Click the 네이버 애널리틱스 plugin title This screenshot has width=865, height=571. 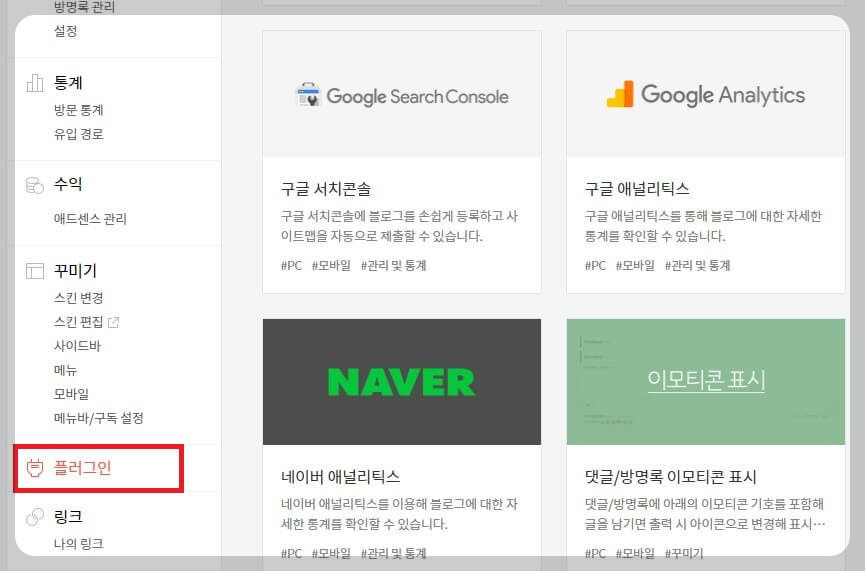[x=340, y=477]
